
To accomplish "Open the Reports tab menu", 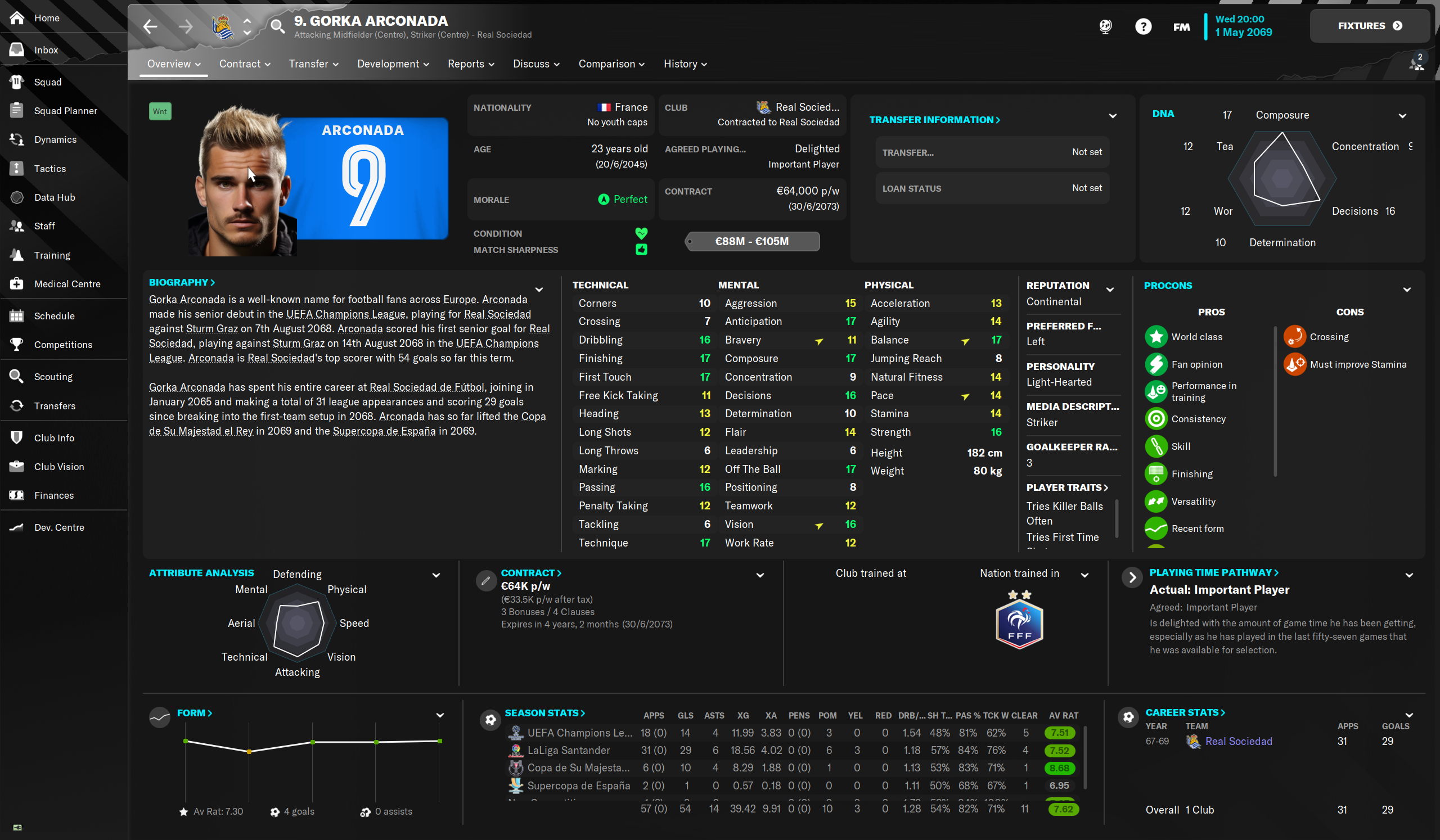I will (471, 64).
